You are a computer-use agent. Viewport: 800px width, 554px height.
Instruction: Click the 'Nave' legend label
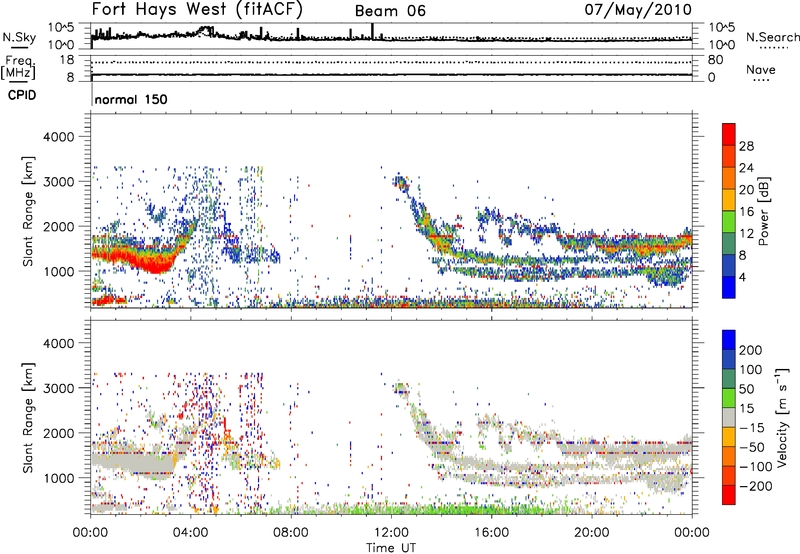pos(761,70)
